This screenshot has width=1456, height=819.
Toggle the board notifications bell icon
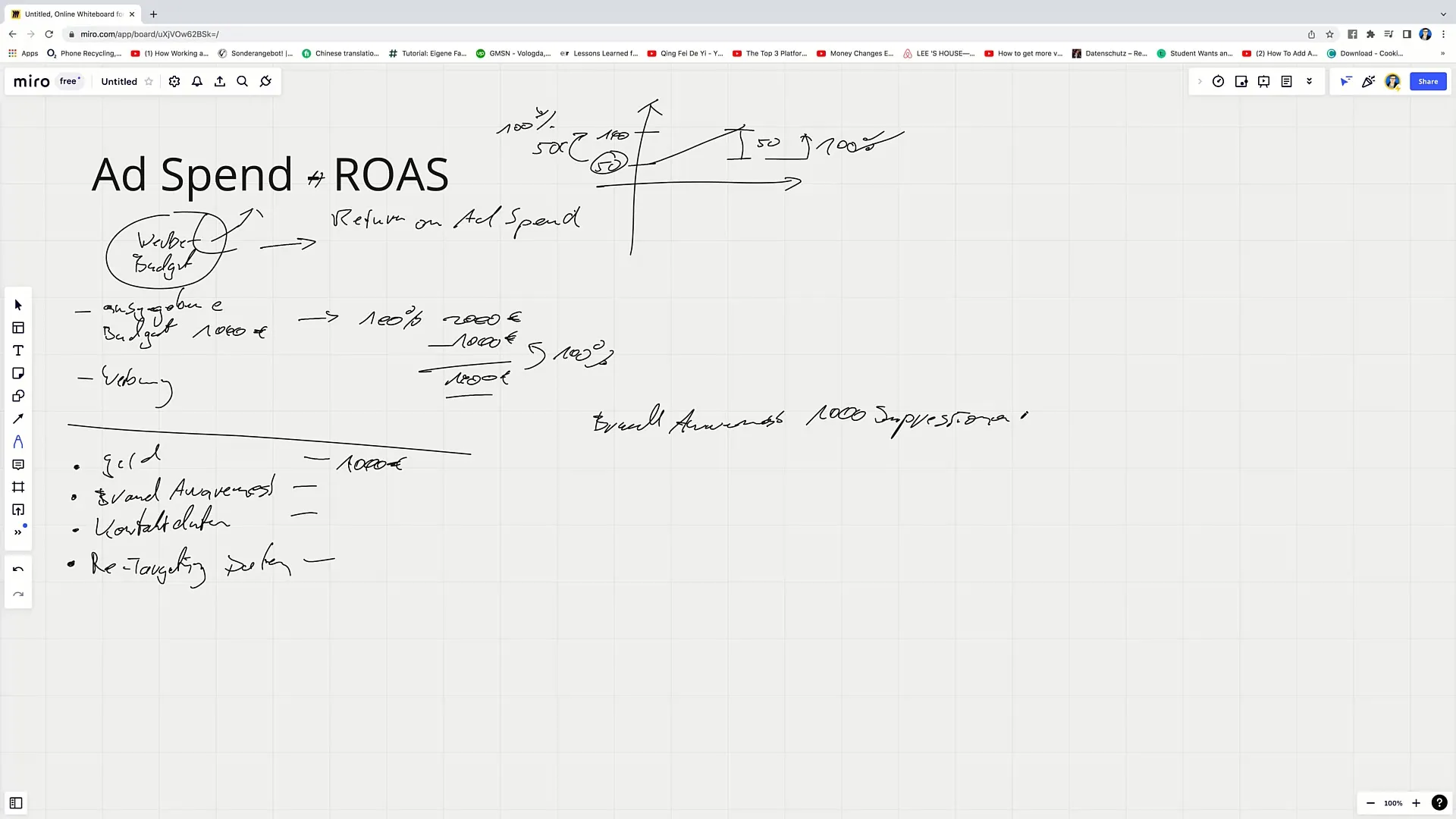(197, 82)
